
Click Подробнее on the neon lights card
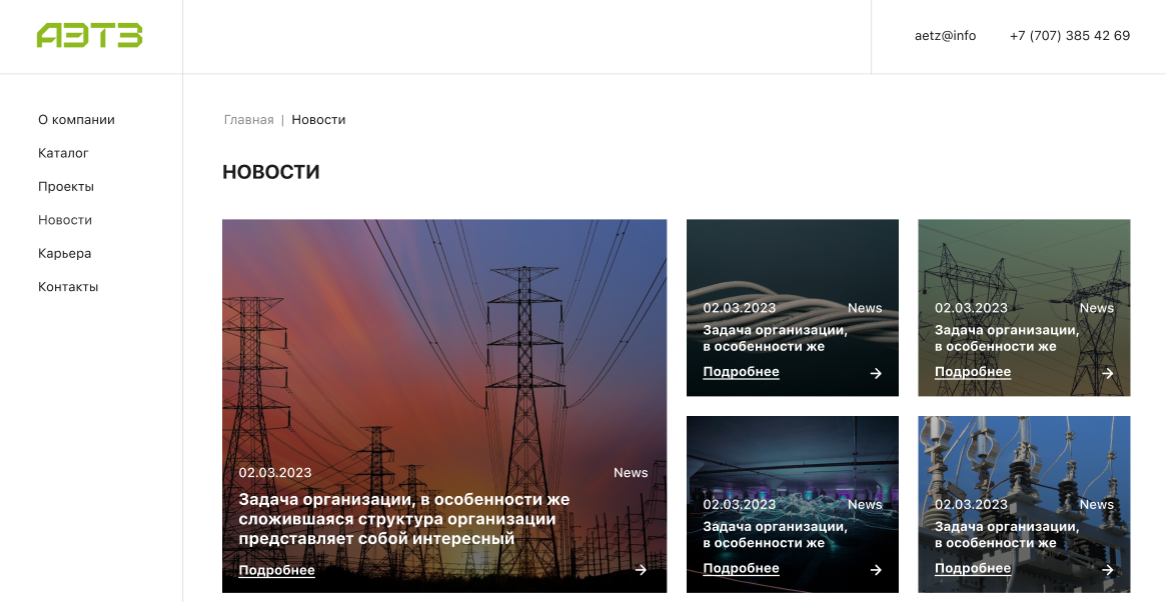pos(741,569)
